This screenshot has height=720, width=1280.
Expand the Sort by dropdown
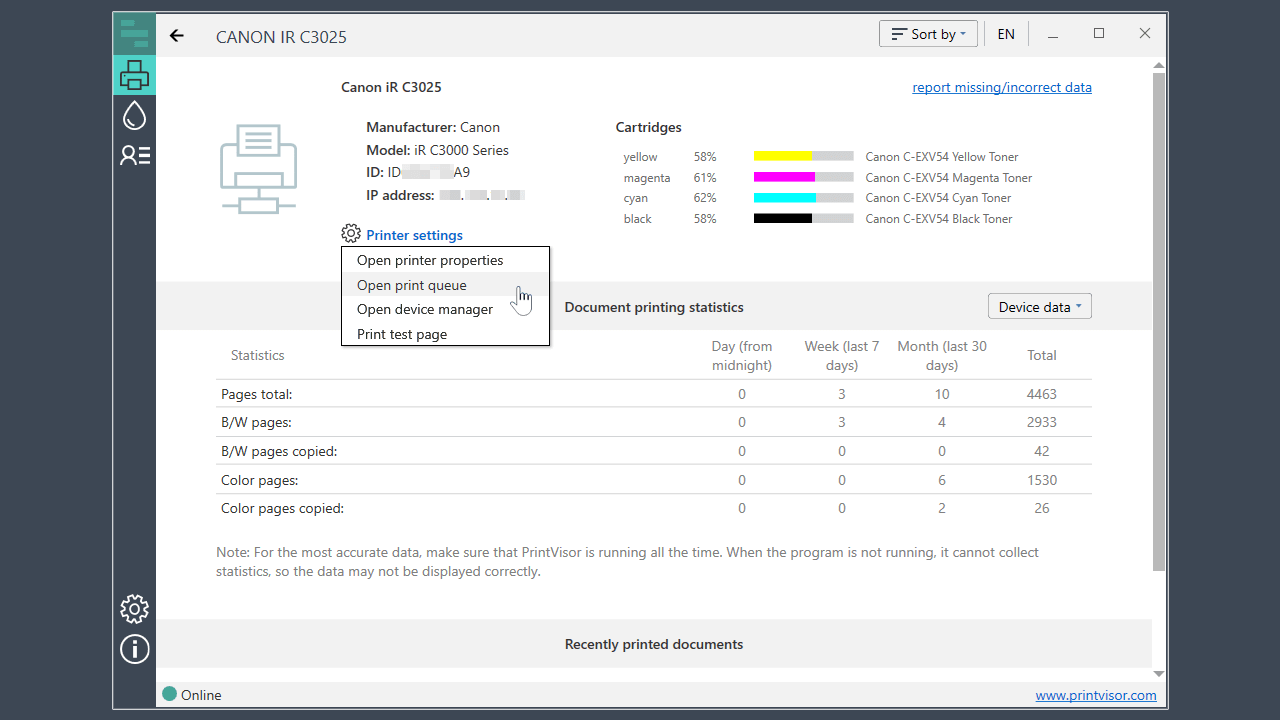[928, 34]
